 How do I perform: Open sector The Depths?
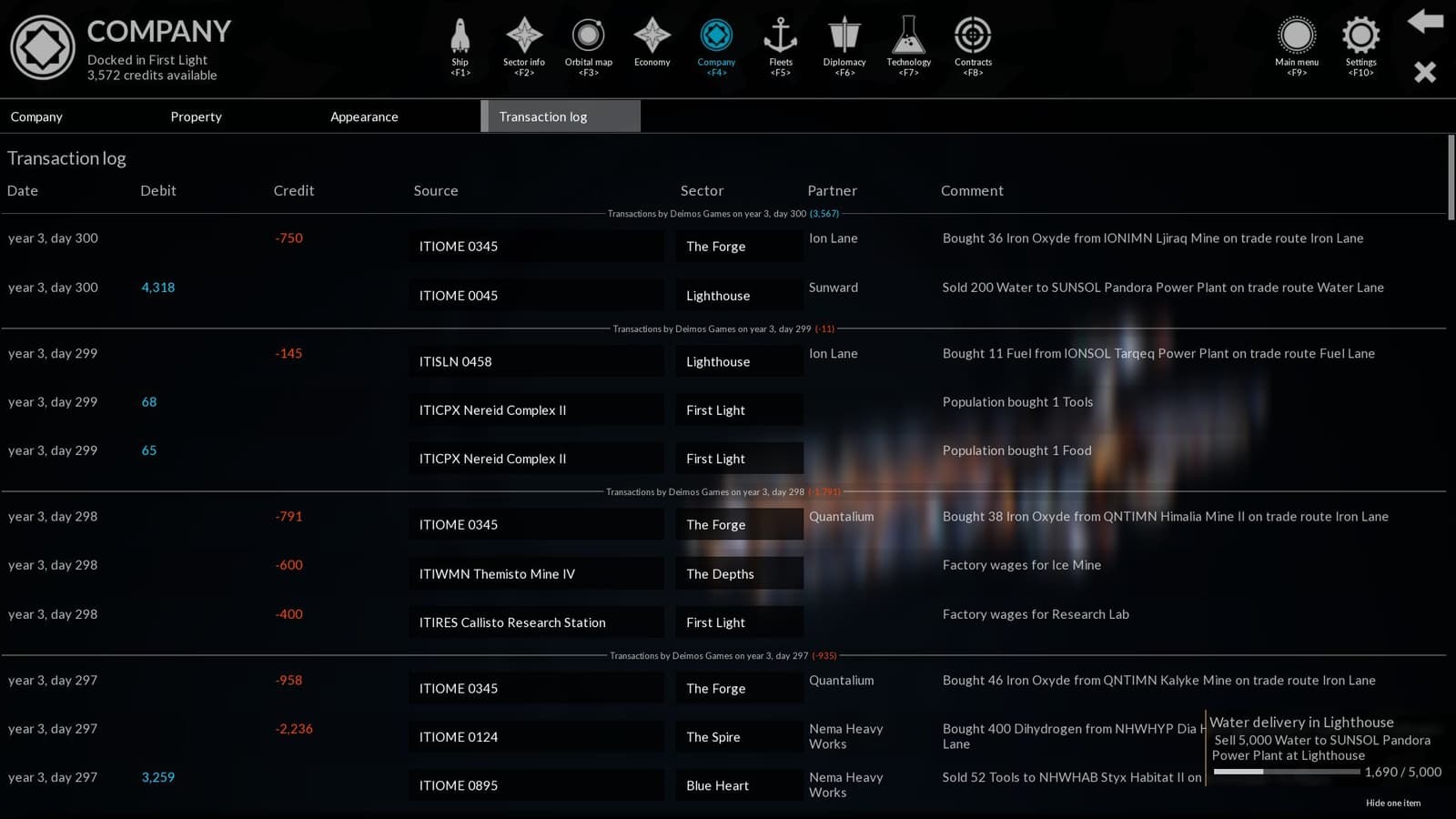click(x=739, y=573)
